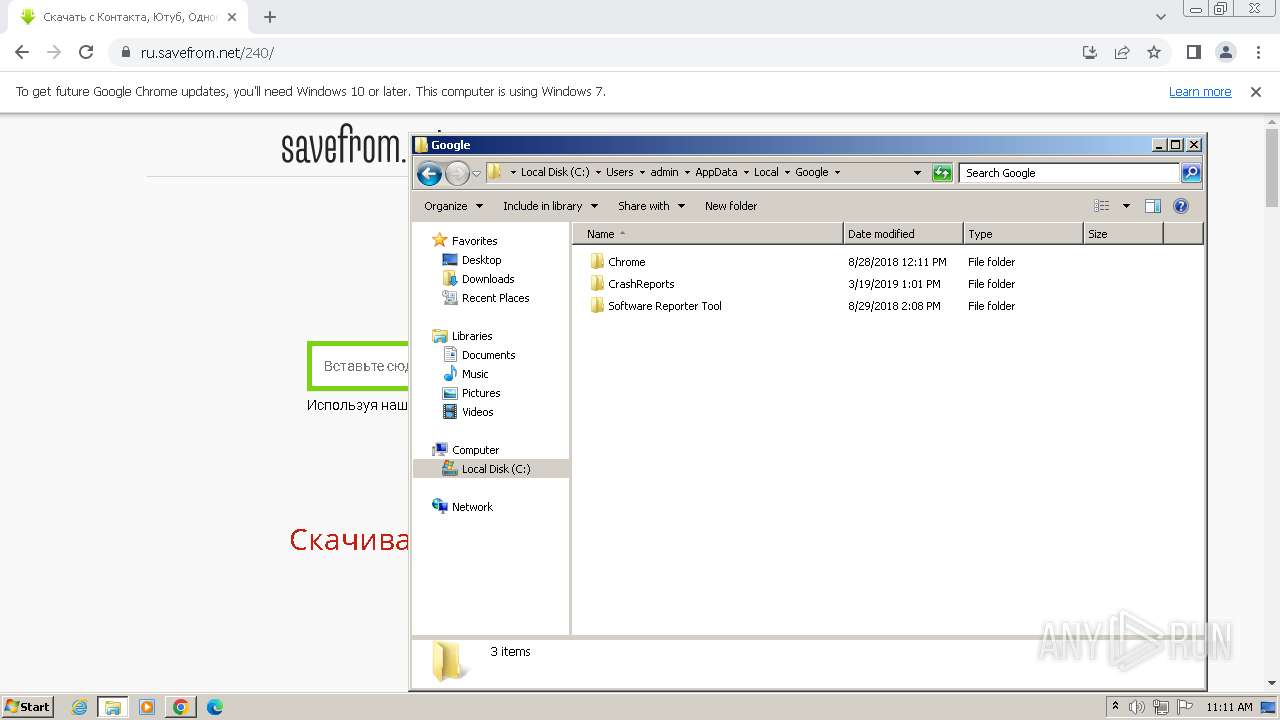
Task: Refresh the Explorer address bar
Action: point(942,173)
